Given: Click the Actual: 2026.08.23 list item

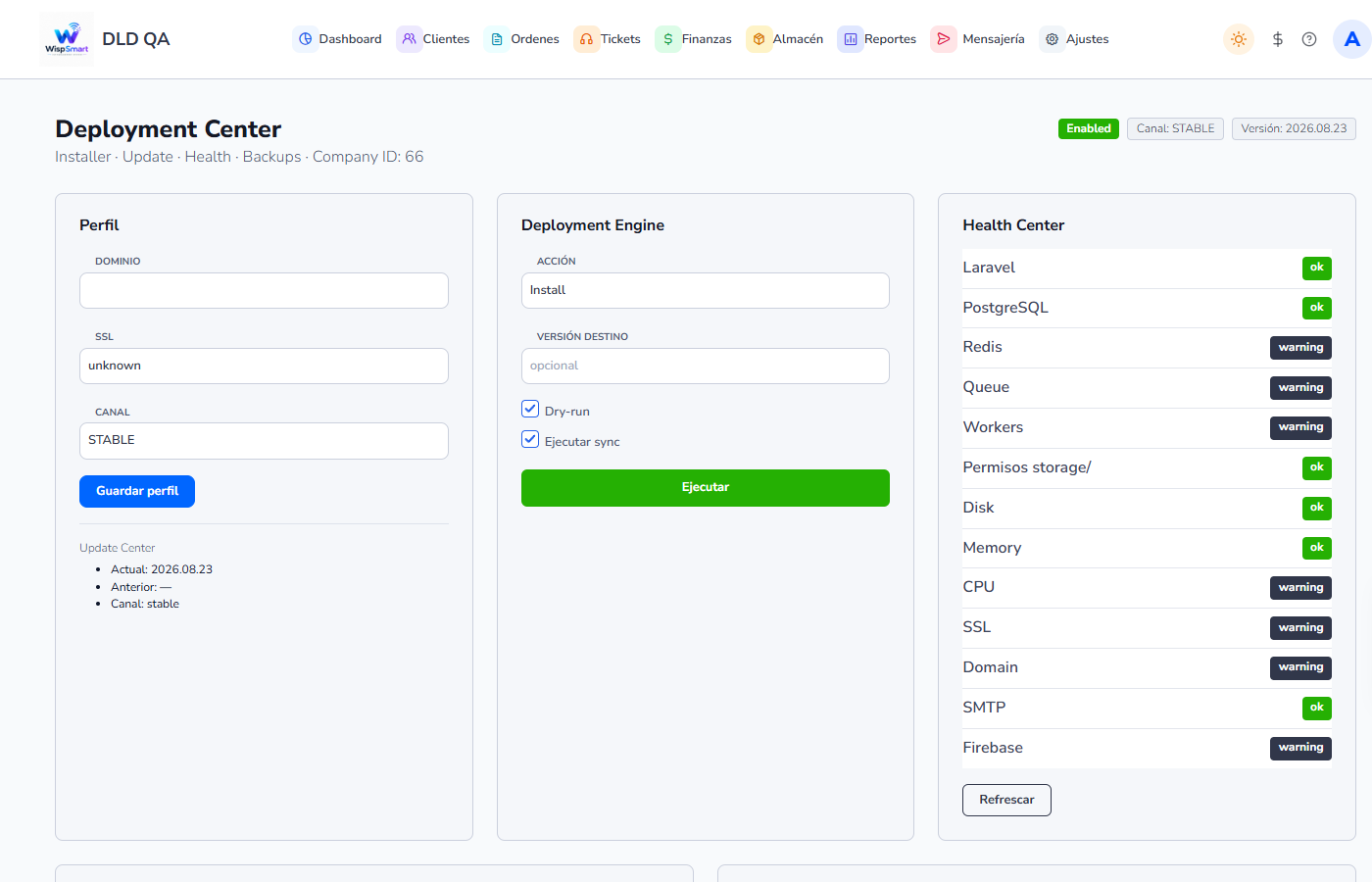Looking at the screenshot, I should 162,569.
